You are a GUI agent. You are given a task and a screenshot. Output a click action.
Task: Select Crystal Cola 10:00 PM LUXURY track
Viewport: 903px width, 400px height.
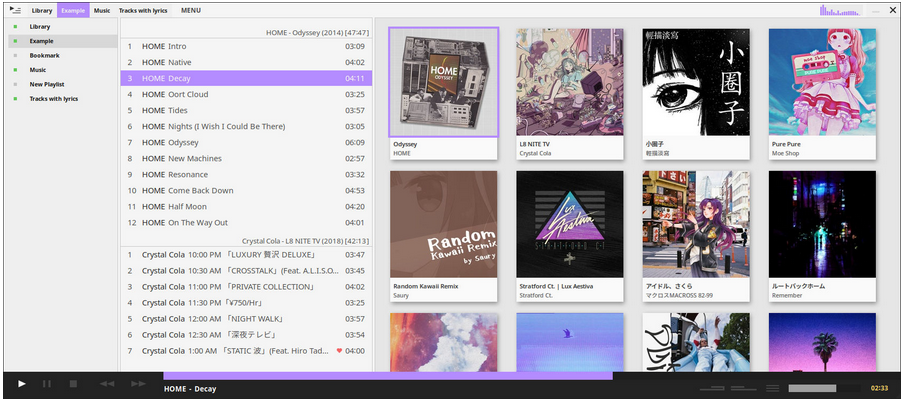246,254
